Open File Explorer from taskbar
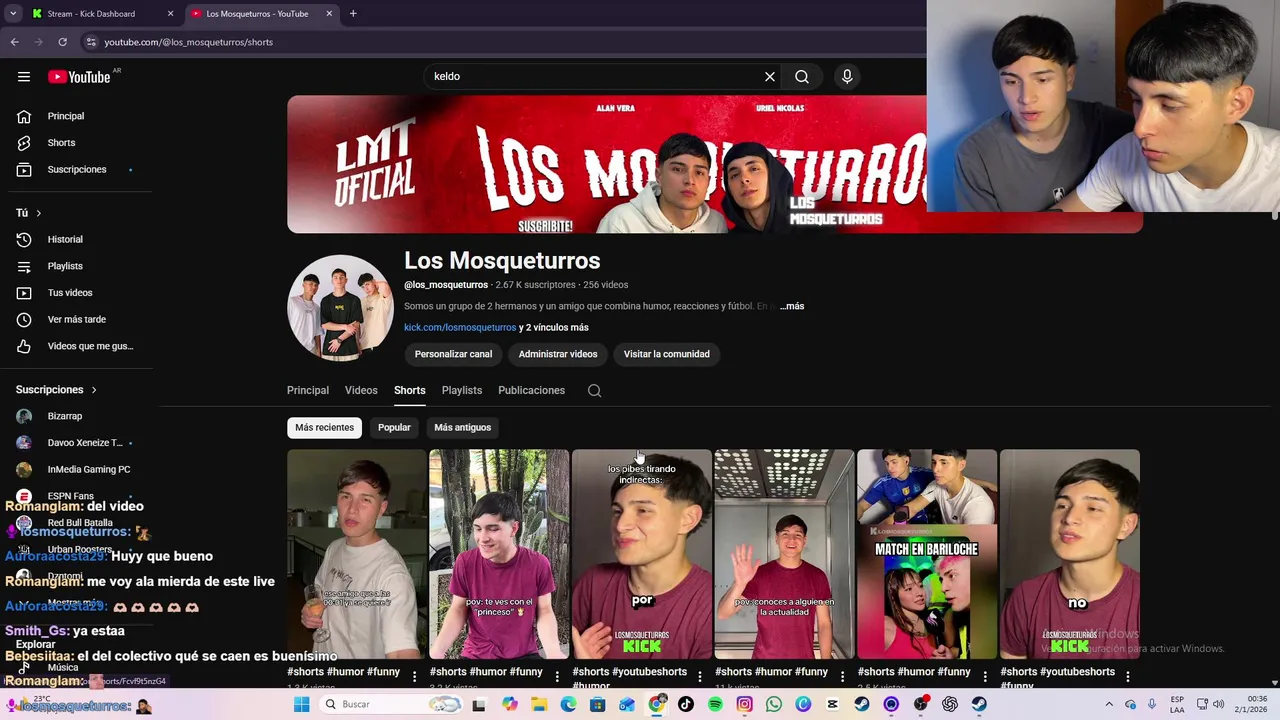1280x720 pixels. [539, 704]
